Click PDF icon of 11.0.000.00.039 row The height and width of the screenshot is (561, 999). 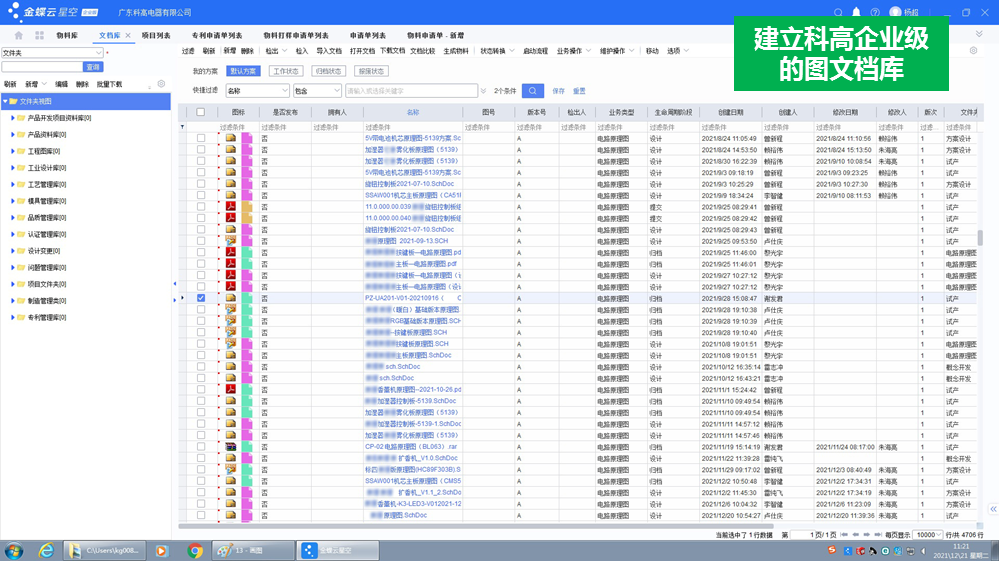[231, 206]
